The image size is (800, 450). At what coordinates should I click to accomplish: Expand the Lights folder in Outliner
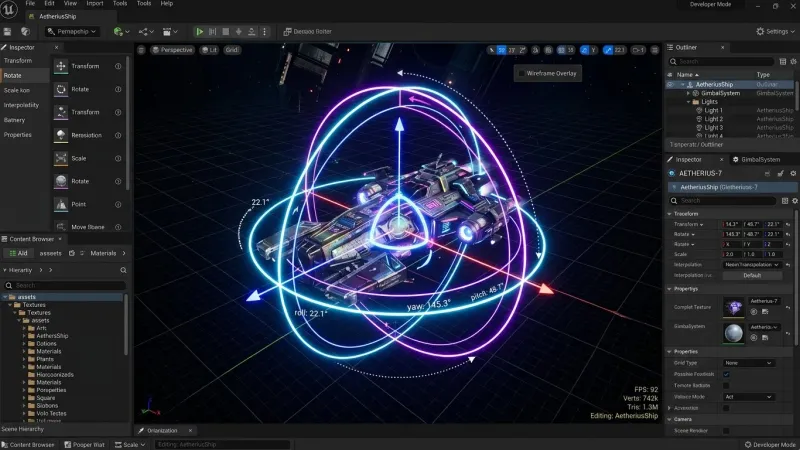click(x=689, y=102)
